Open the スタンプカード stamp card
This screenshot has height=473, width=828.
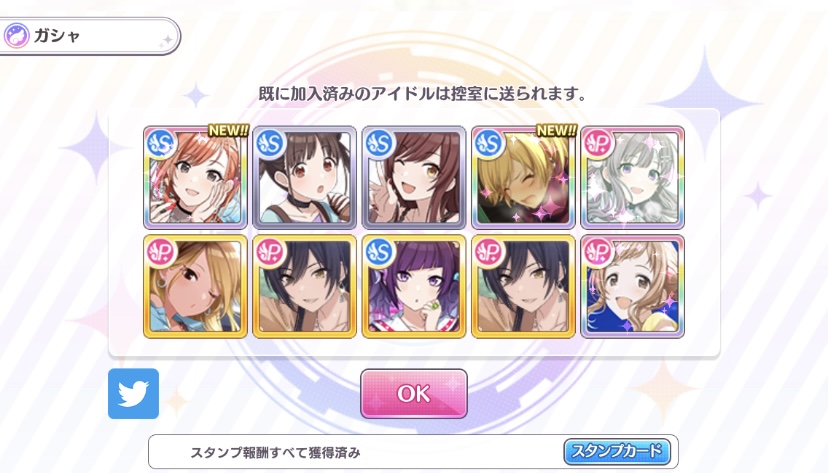click(617, 452)
